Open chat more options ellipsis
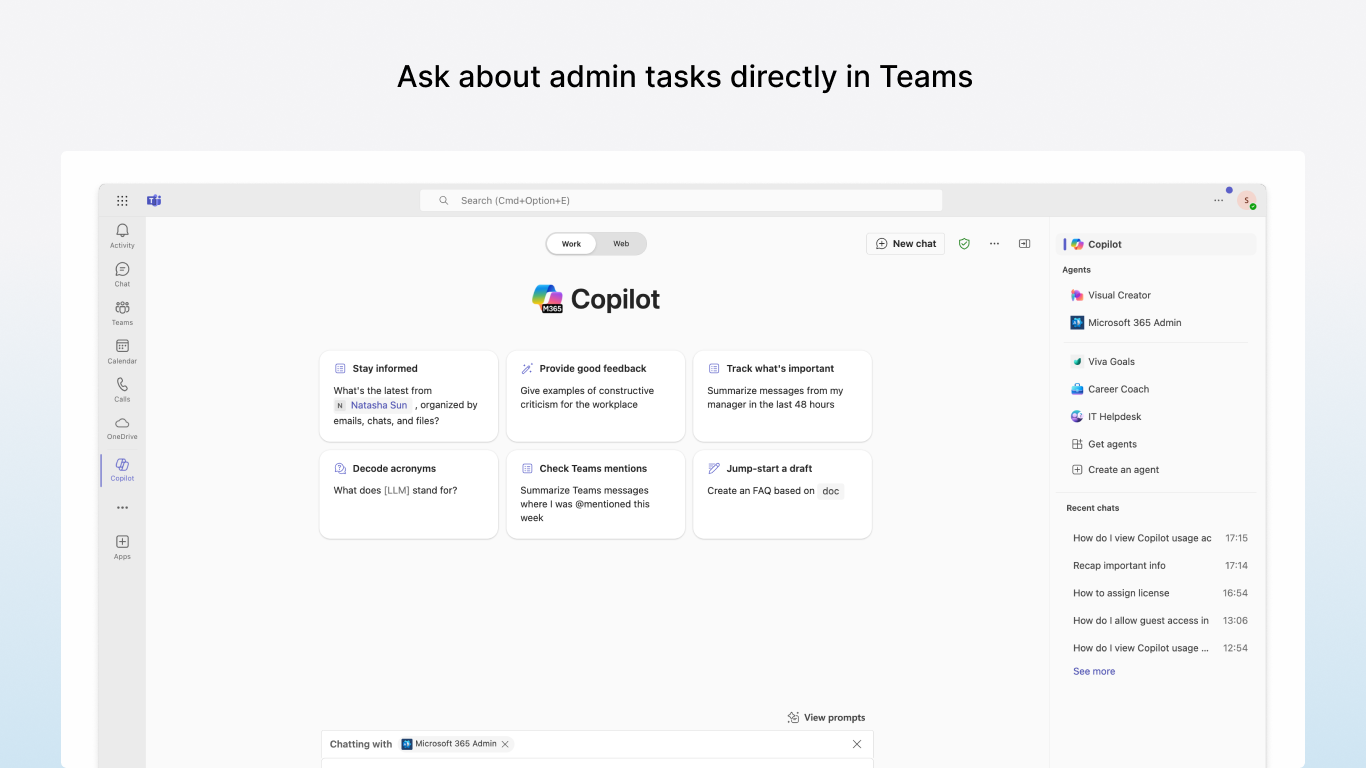The height and width of the screenshot is (768, 1366). pos(994,243)
